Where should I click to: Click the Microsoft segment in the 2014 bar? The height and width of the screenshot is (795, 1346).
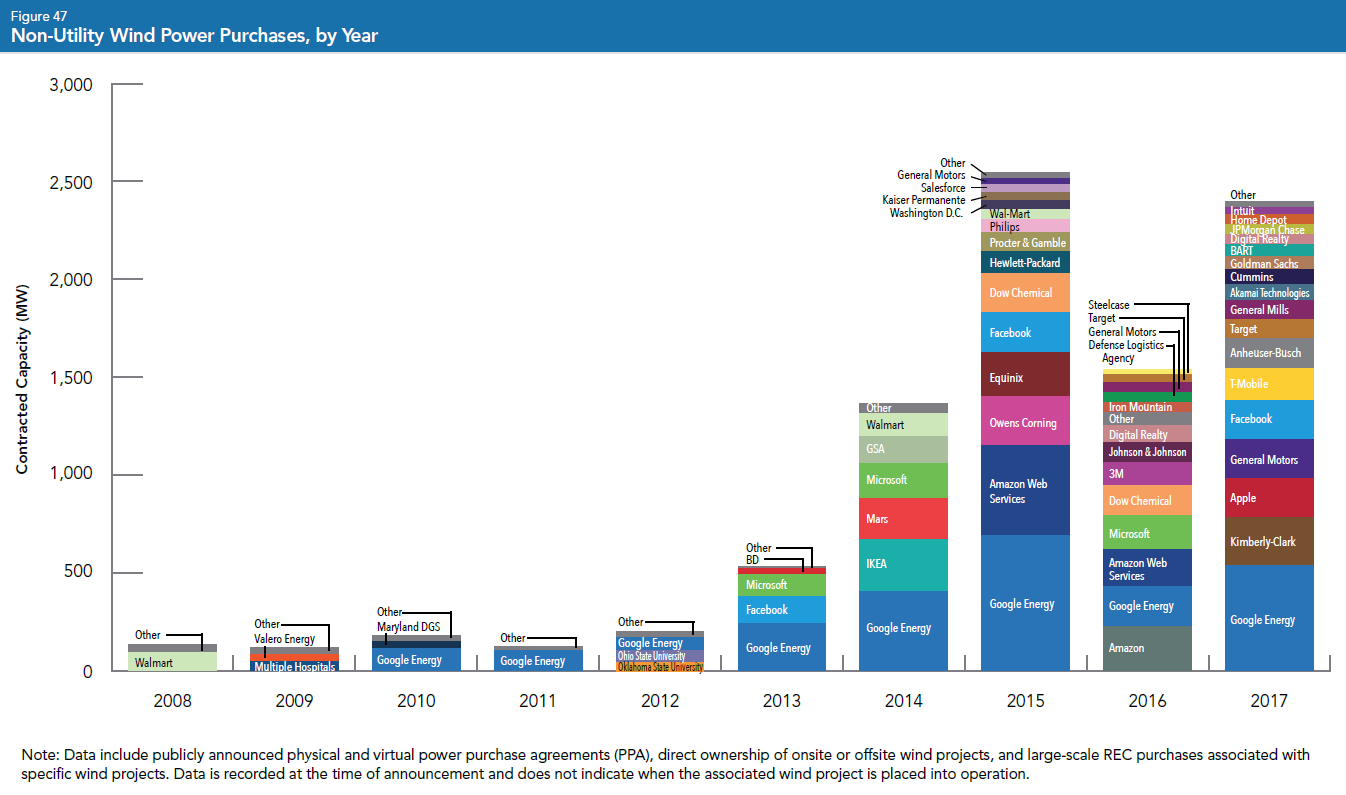pos(904,481)
